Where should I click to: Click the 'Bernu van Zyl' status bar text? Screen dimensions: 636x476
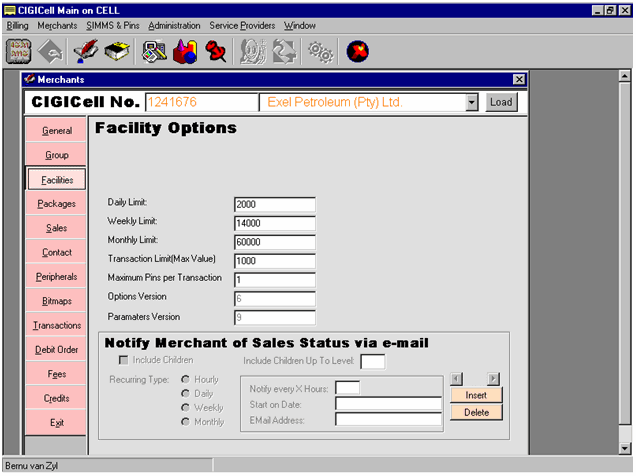tap(31, 466)
